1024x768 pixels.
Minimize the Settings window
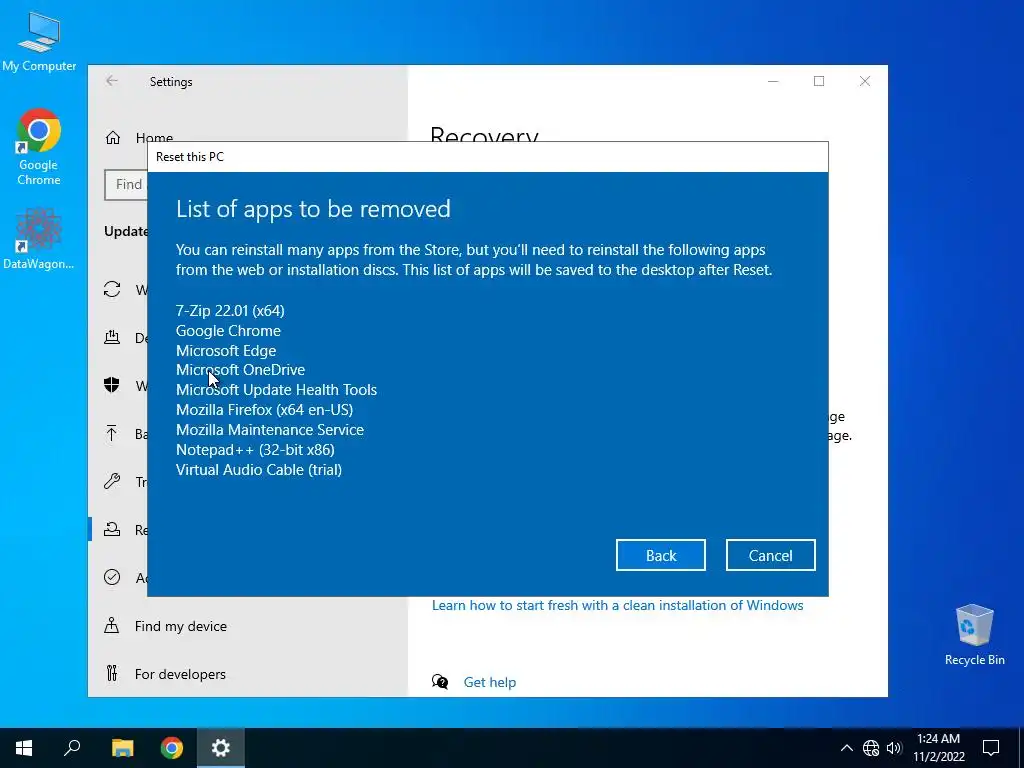click(x=773, y=81)
